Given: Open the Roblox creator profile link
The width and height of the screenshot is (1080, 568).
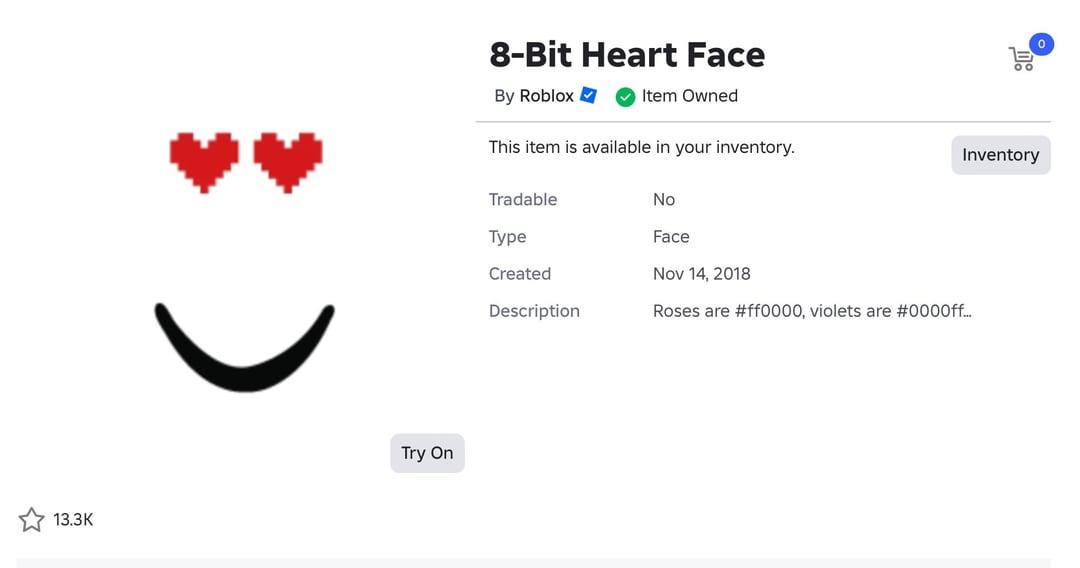Looking at the screenshot, I should 546,96.
